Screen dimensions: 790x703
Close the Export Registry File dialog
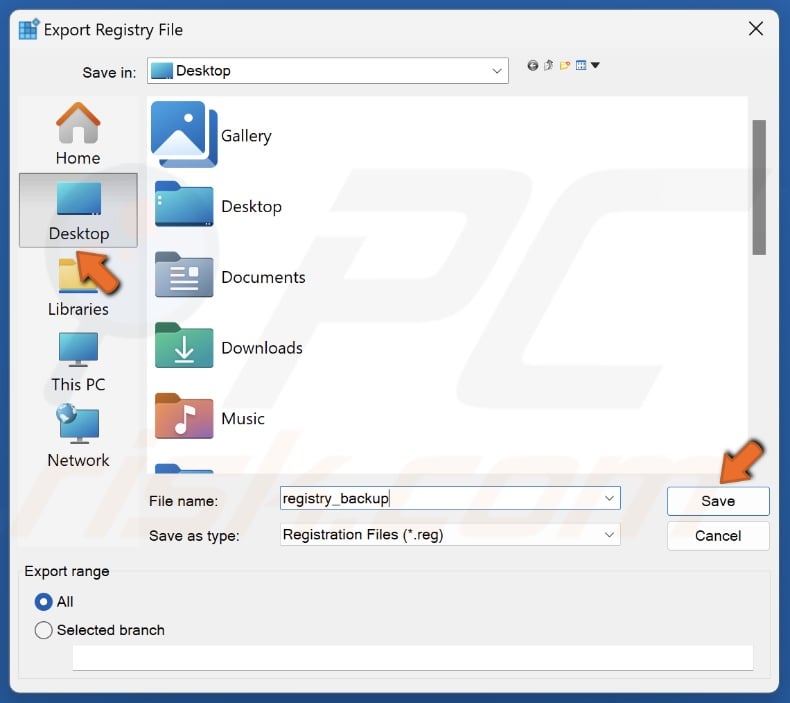coord(756,29)
